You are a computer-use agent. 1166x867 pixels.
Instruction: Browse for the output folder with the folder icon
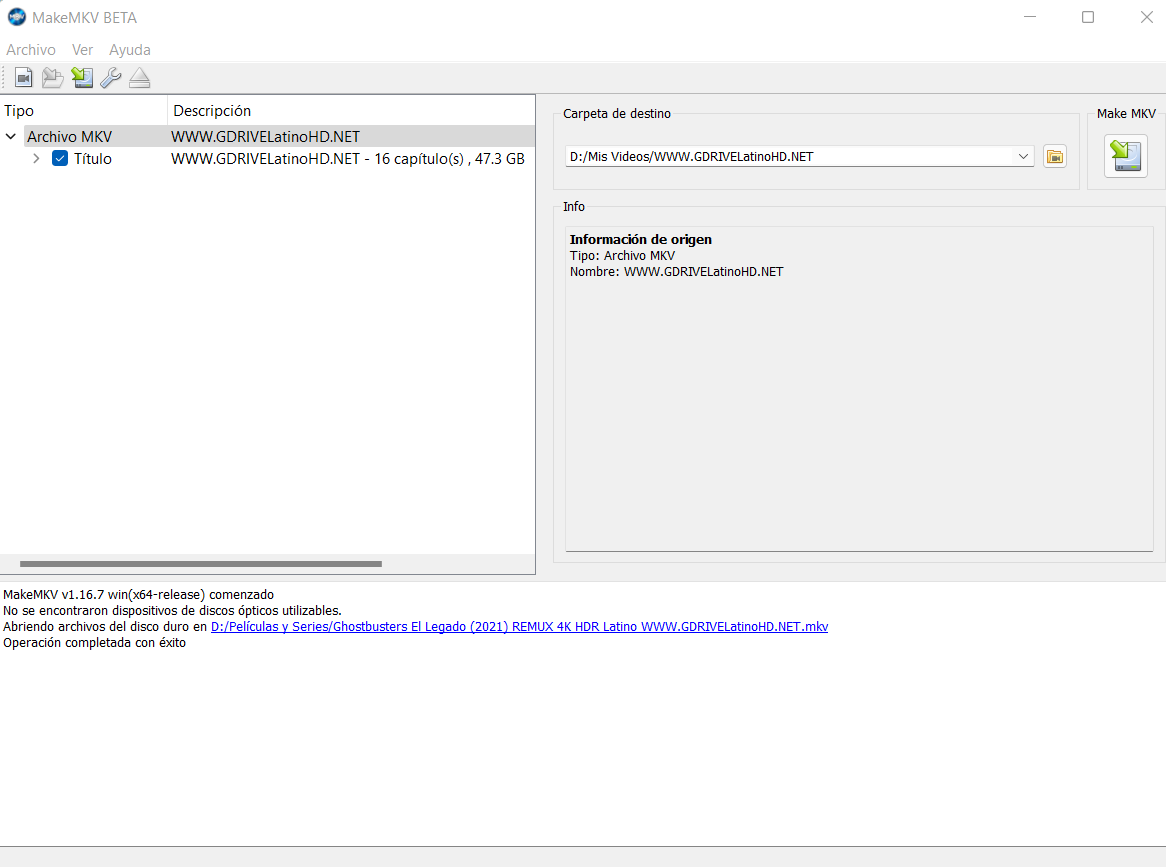tap(1054, 156)
